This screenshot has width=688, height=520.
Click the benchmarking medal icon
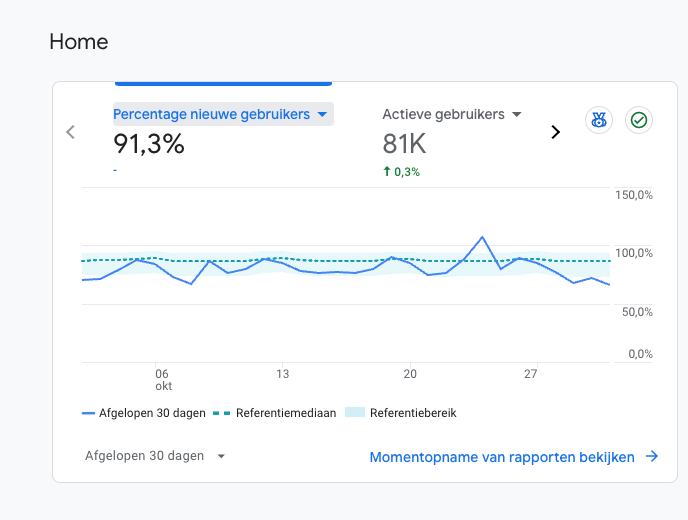(x=599, y=120)
